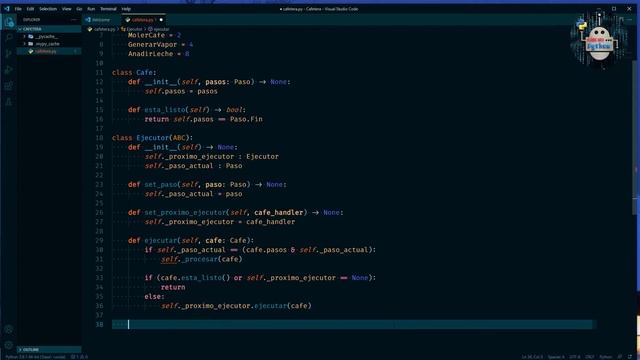Click 'MolerCafe = 2' line
This screenshot has height=360, width=640.
(154, 35)
